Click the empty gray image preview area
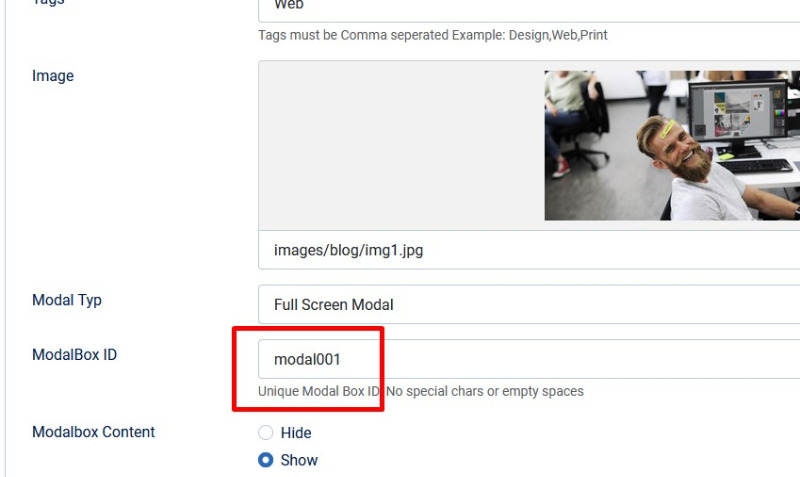Image resolution: width=800 pixels, height=477 pixels. 400,145
